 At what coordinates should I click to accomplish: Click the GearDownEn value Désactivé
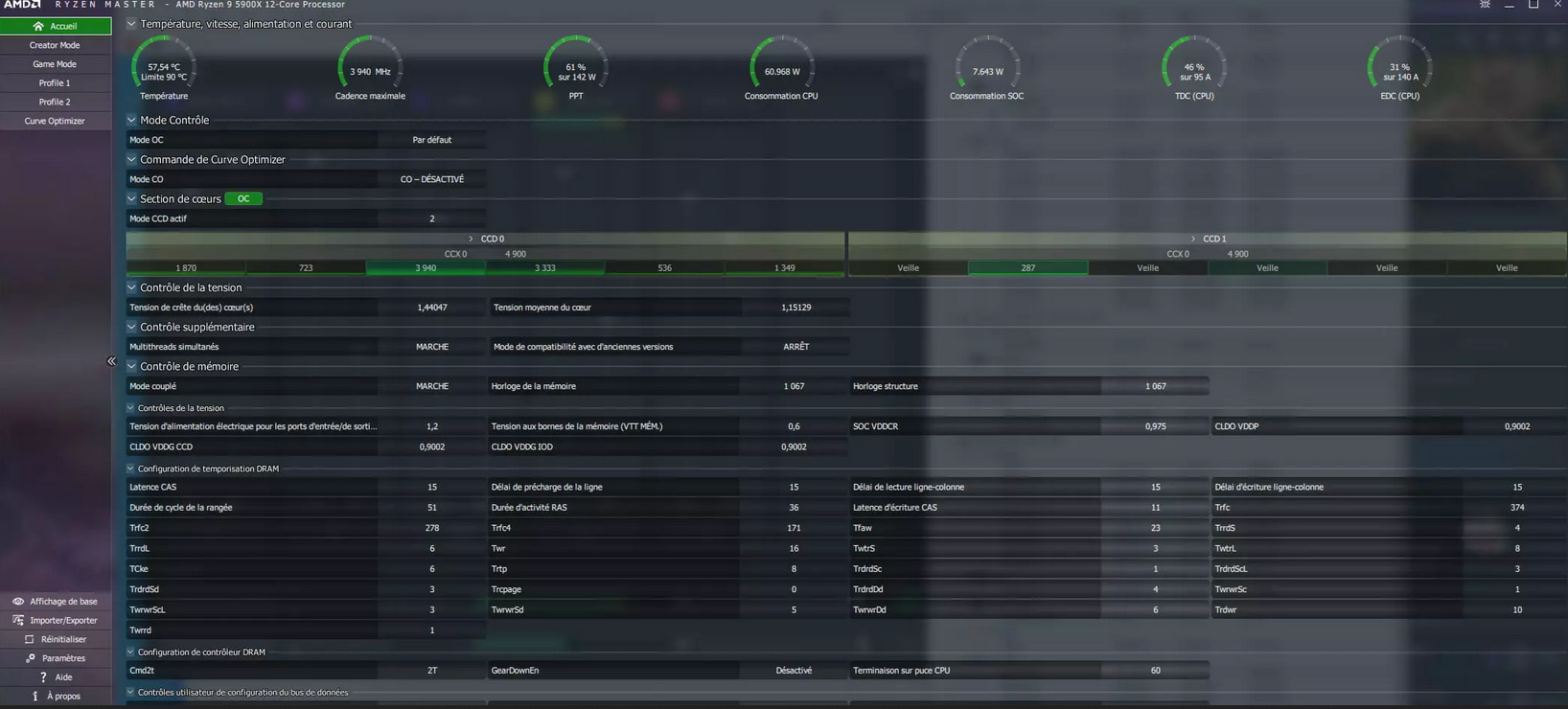click(x=794, y=671)
